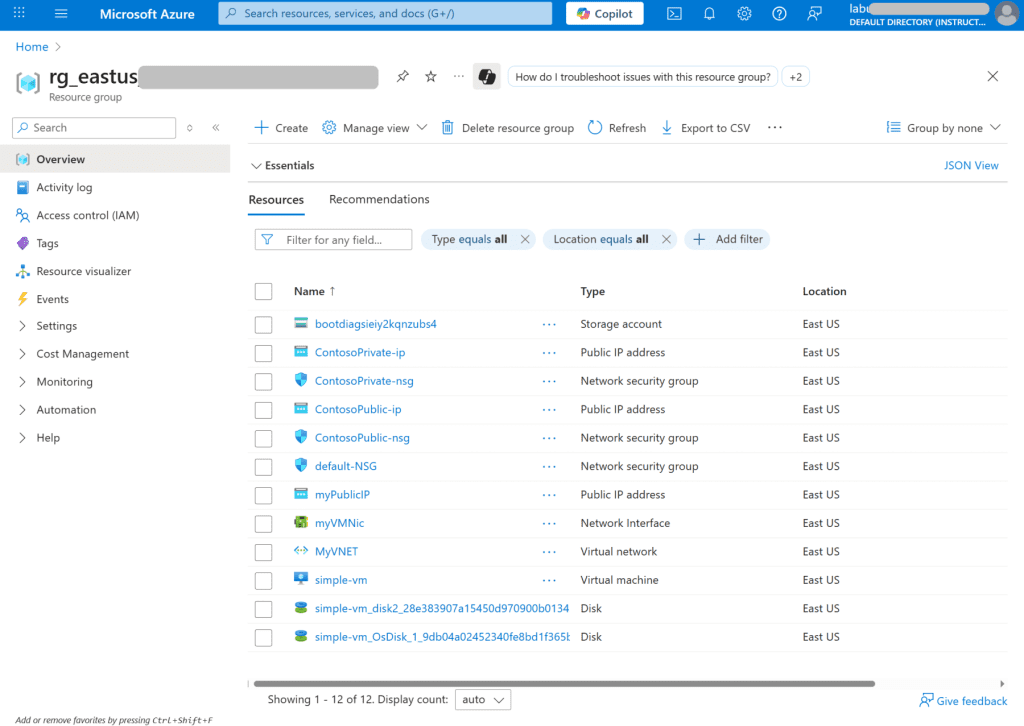This screenshot has height=726, width=1024.
Task: Switch to the Recommendations tab
Action: (379, 200)
